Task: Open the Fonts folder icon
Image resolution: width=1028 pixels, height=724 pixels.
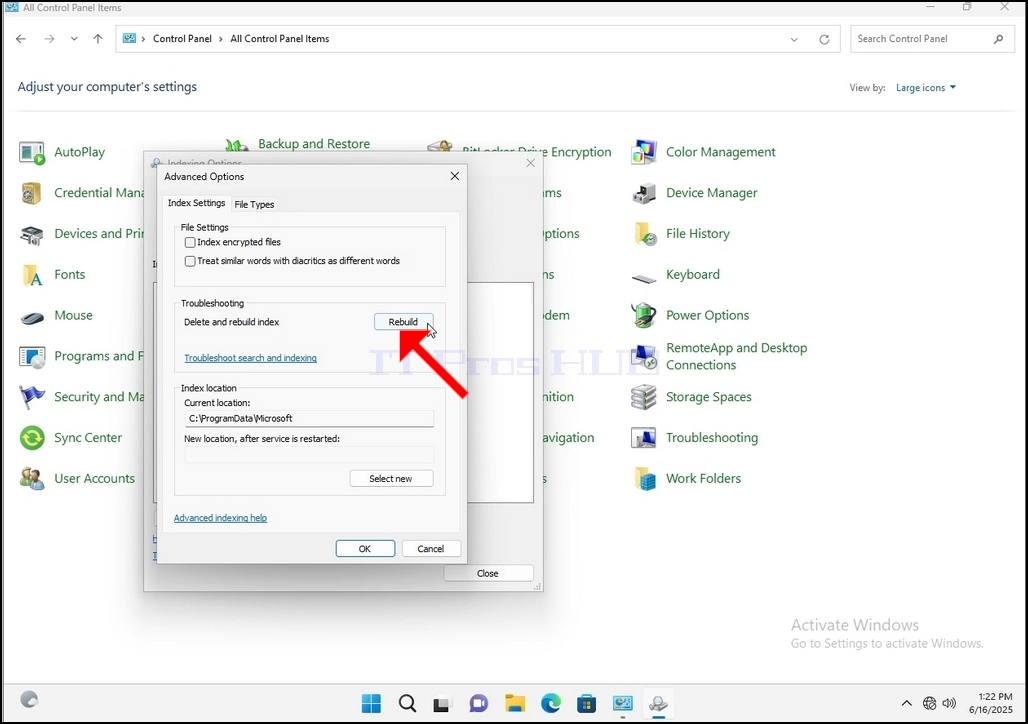Action: pos(31,275)
